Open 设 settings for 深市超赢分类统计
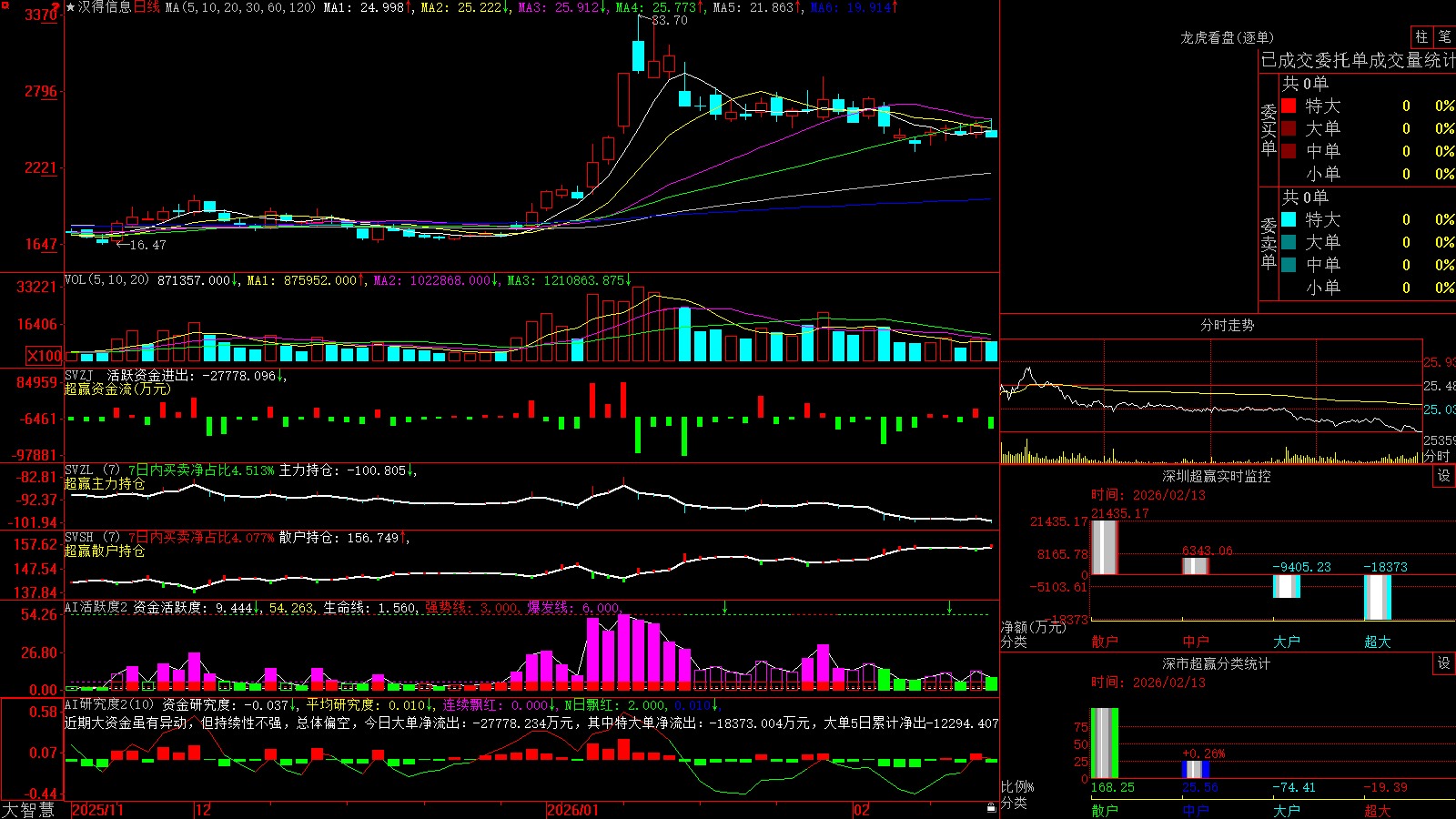The image size is (1456, 819). (x=1444, y=663)
